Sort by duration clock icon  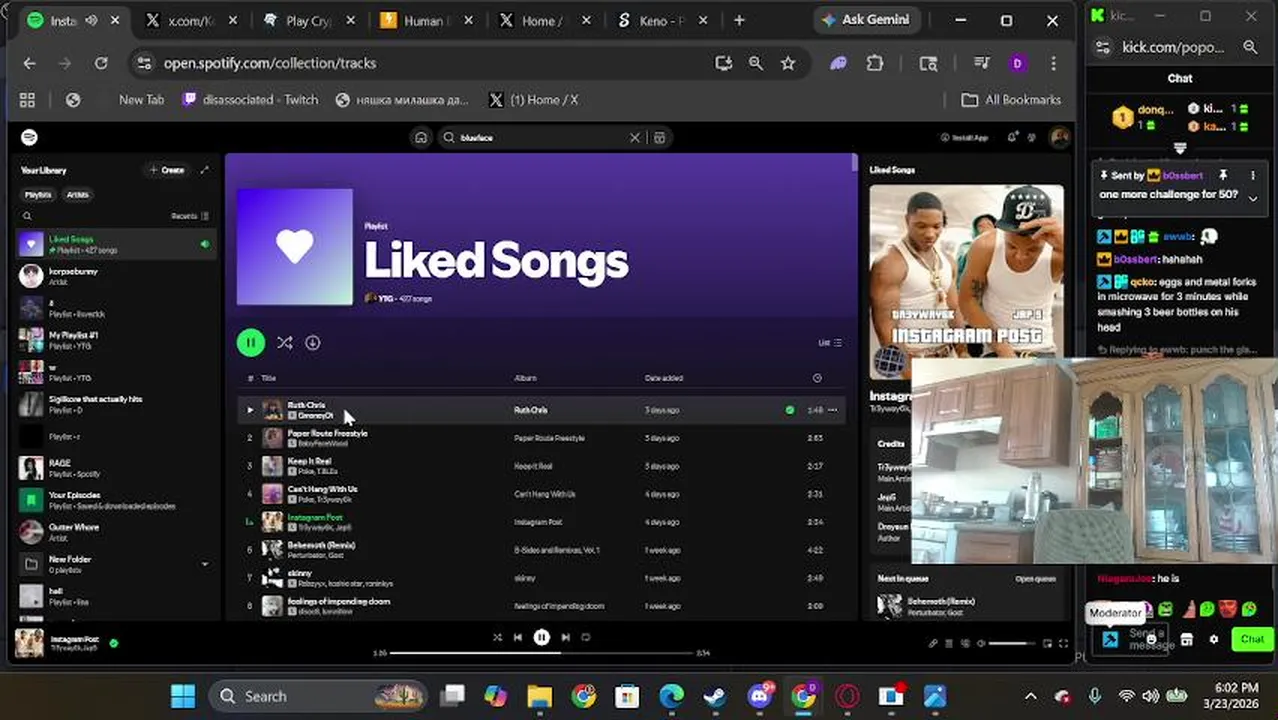pos(817,378)
